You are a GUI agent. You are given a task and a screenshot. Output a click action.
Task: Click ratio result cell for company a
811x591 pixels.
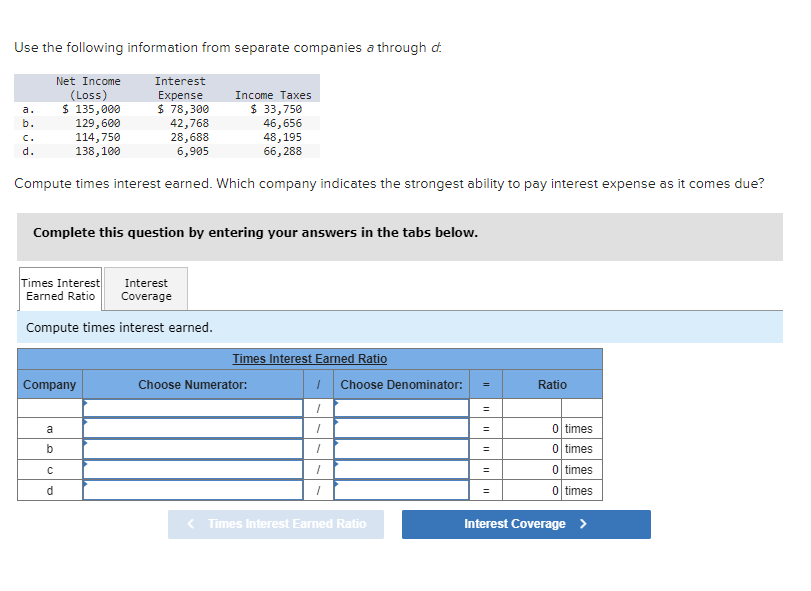[532, 429]
